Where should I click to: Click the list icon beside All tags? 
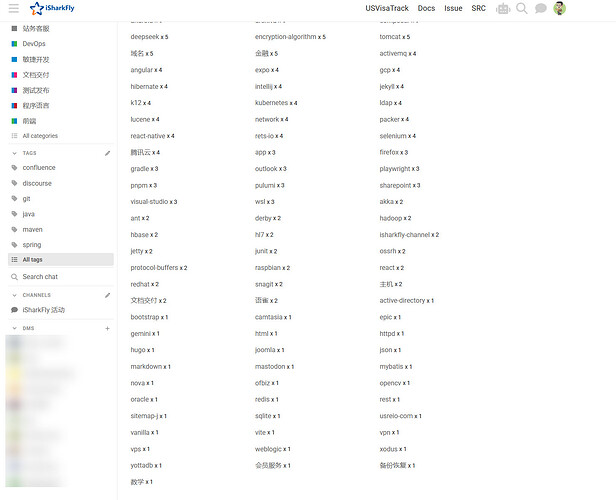pyautogui.click(x=15, y=260)
